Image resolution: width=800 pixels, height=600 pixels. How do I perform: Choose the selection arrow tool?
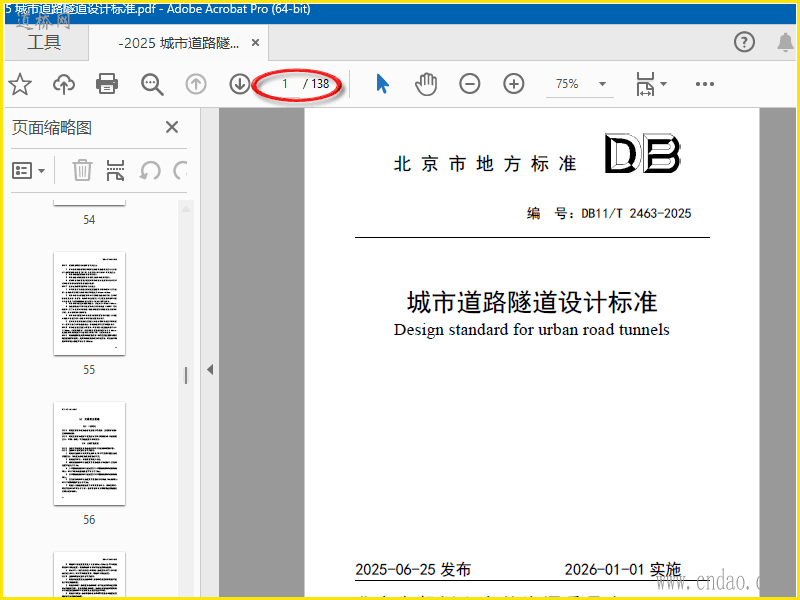[x=382, y=84]
